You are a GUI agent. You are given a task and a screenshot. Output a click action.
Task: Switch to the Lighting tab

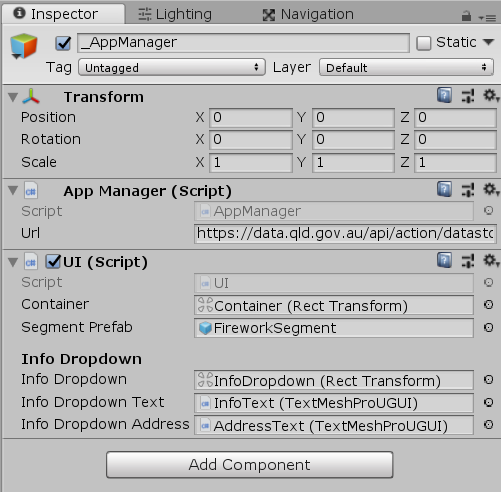175,14
